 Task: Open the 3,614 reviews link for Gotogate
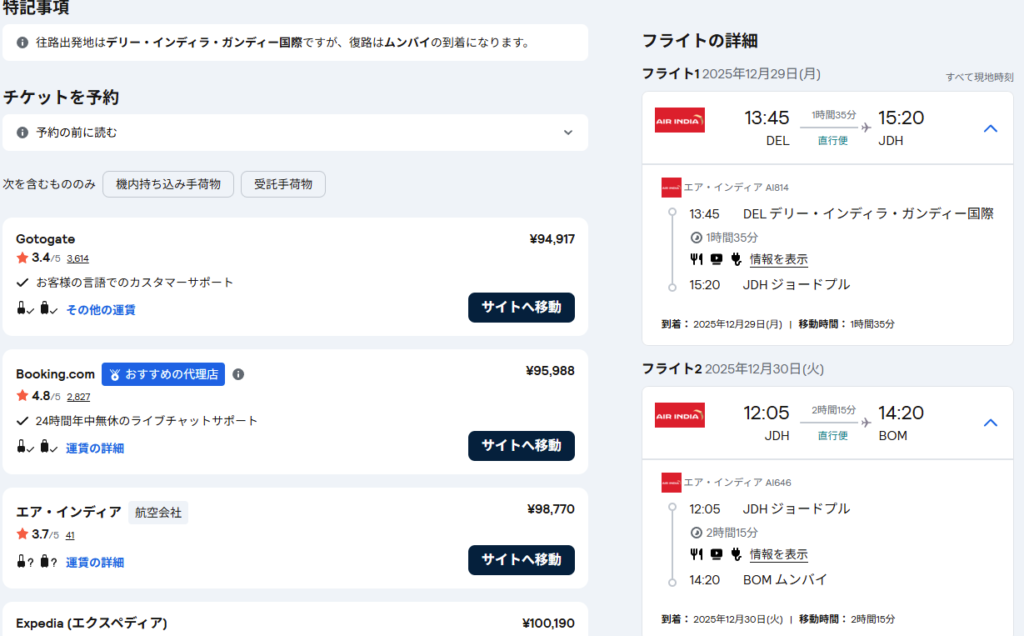tap(78, 258)
